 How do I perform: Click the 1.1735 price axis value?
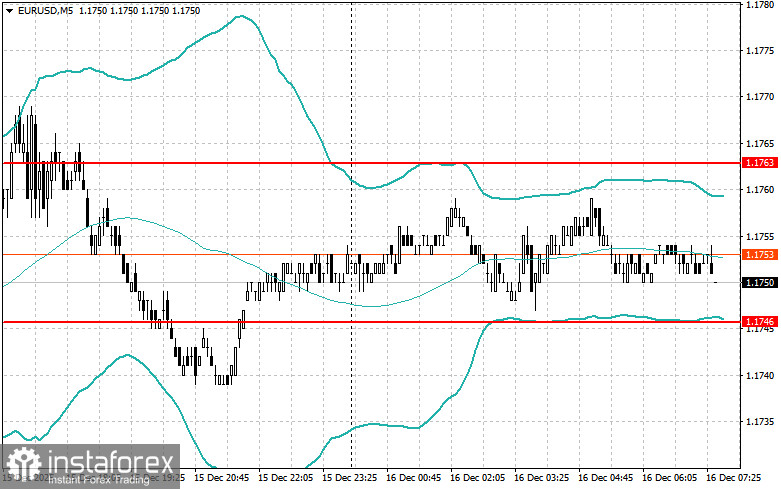coord(760,422)
